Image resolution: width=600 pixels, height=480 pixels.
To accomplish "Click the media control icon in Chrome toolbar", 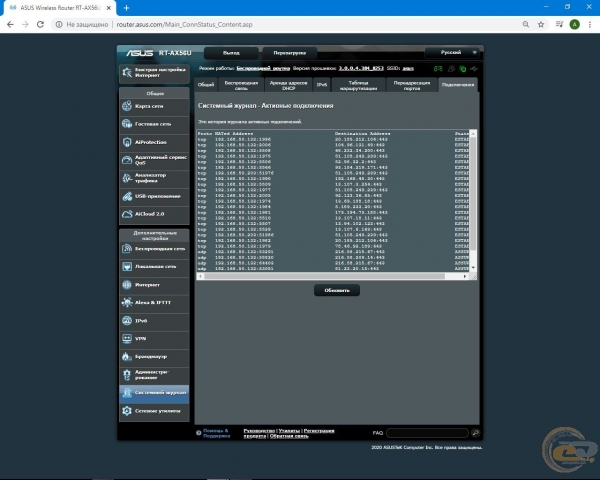I will (559, 24).
